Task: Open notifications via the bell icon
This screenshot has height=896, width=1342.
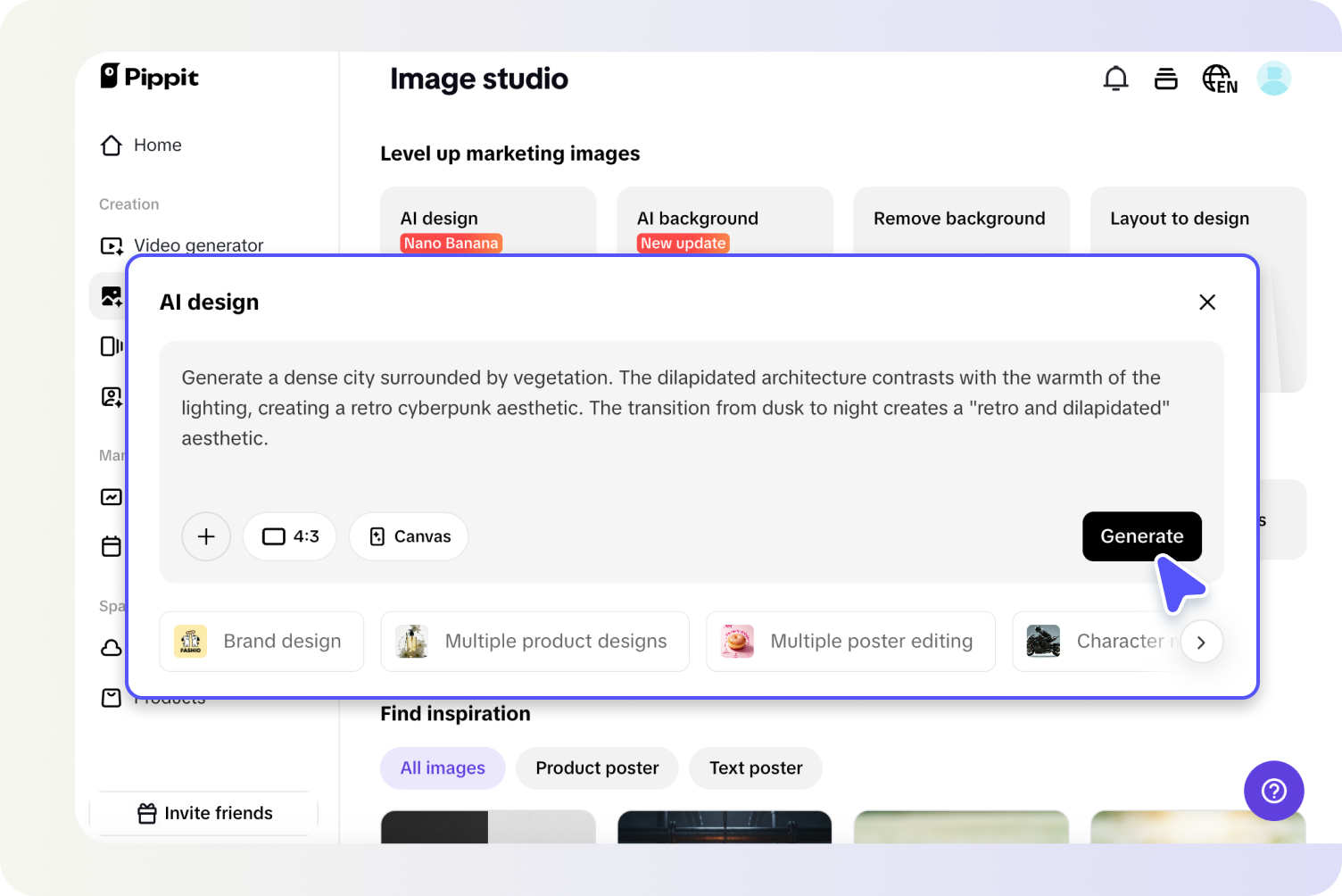Action: point(1115,79)
